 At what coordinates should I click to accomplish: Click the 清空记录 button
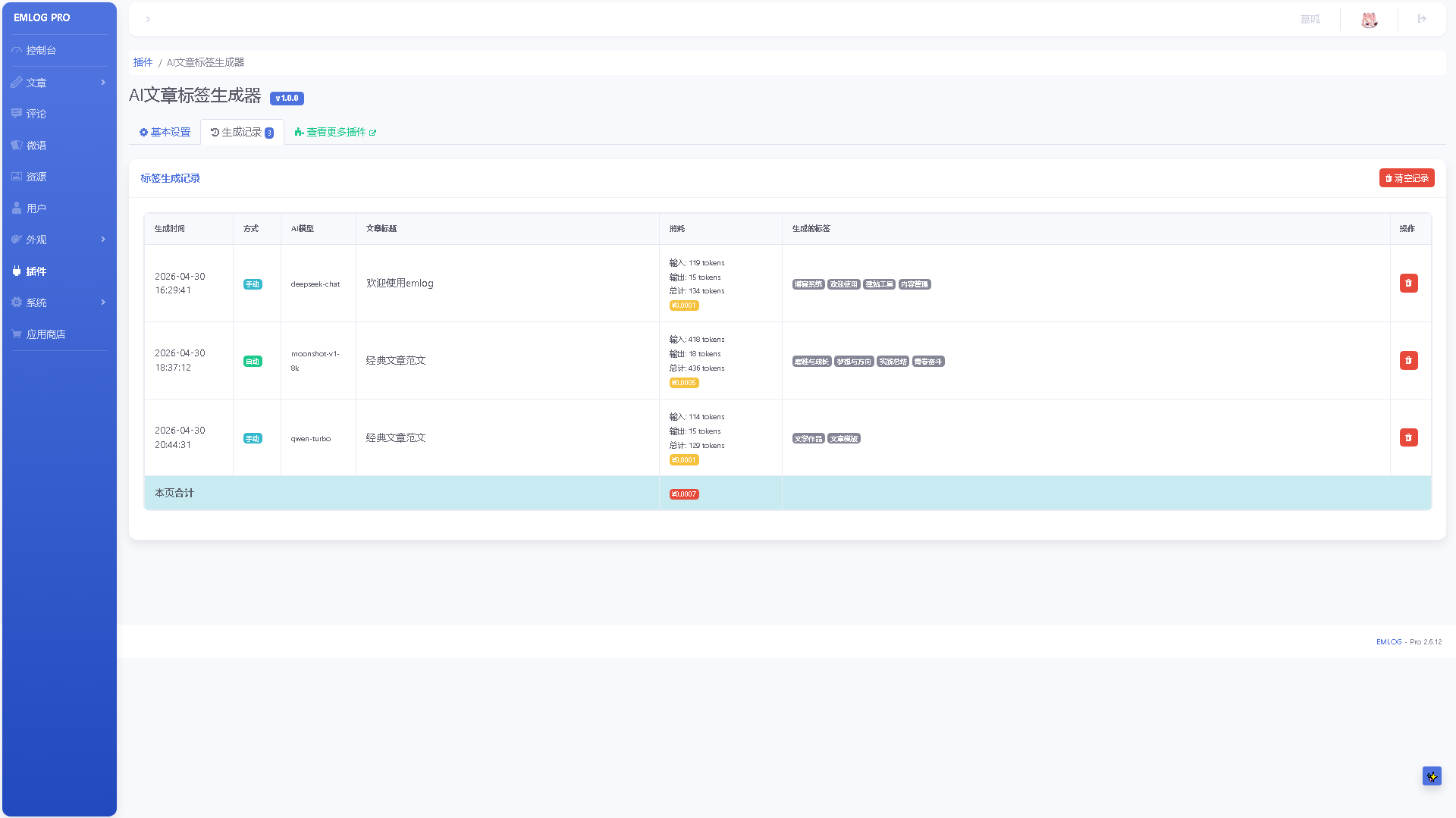(x=1407, y=178)
